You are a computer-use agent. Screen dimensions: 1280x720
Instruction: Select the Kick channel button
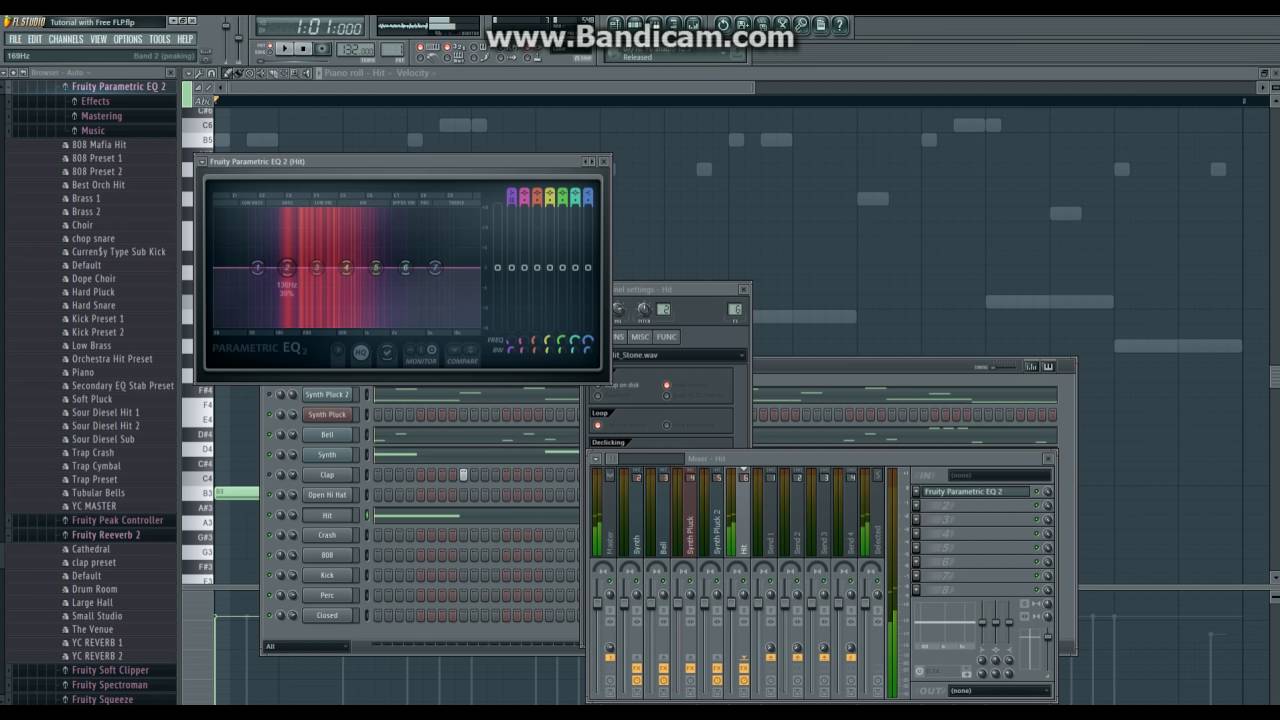(x=327, y=575)
